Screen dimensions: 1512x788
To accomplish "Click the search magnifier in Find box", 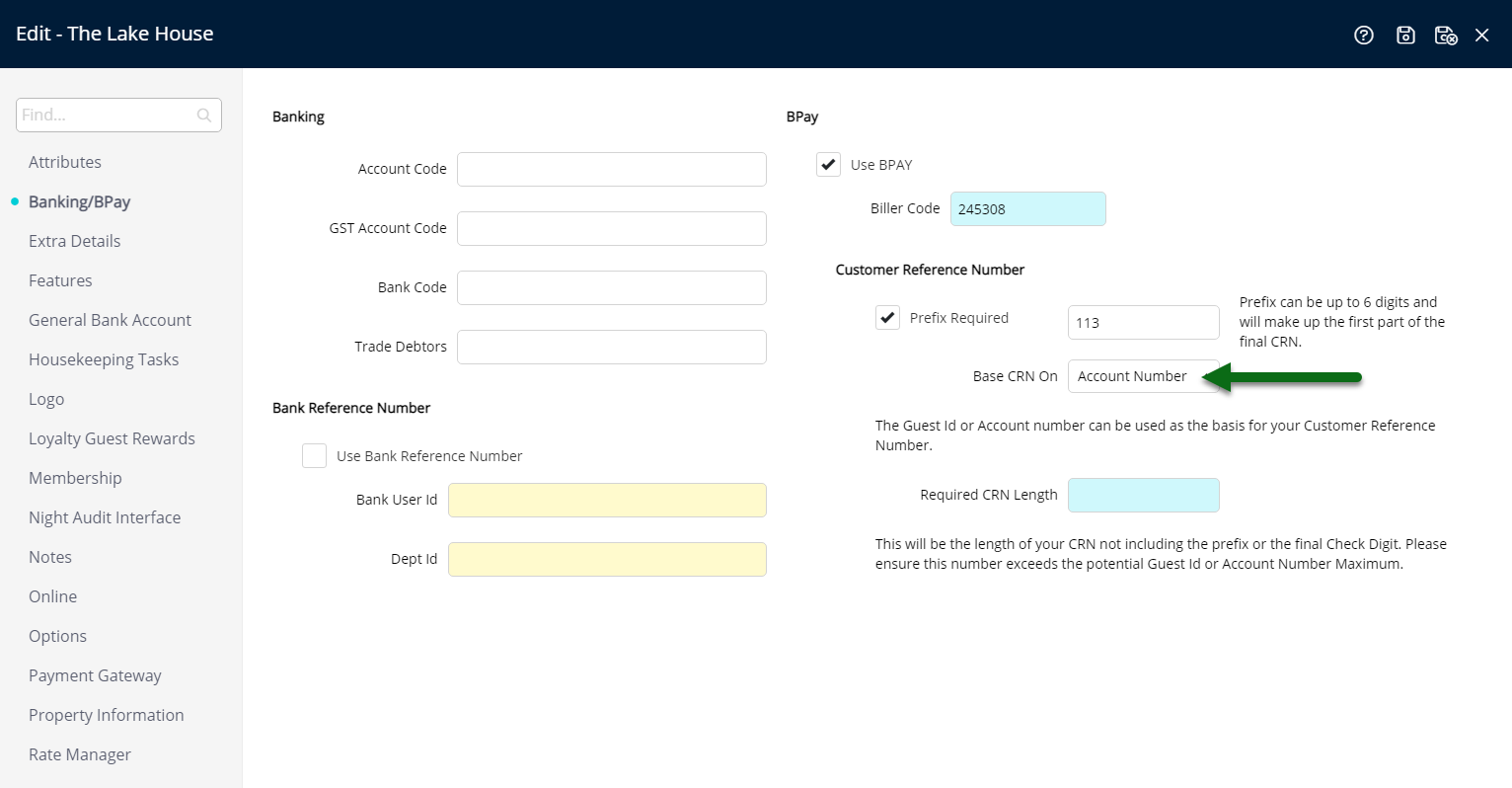I will coord(204,116).
